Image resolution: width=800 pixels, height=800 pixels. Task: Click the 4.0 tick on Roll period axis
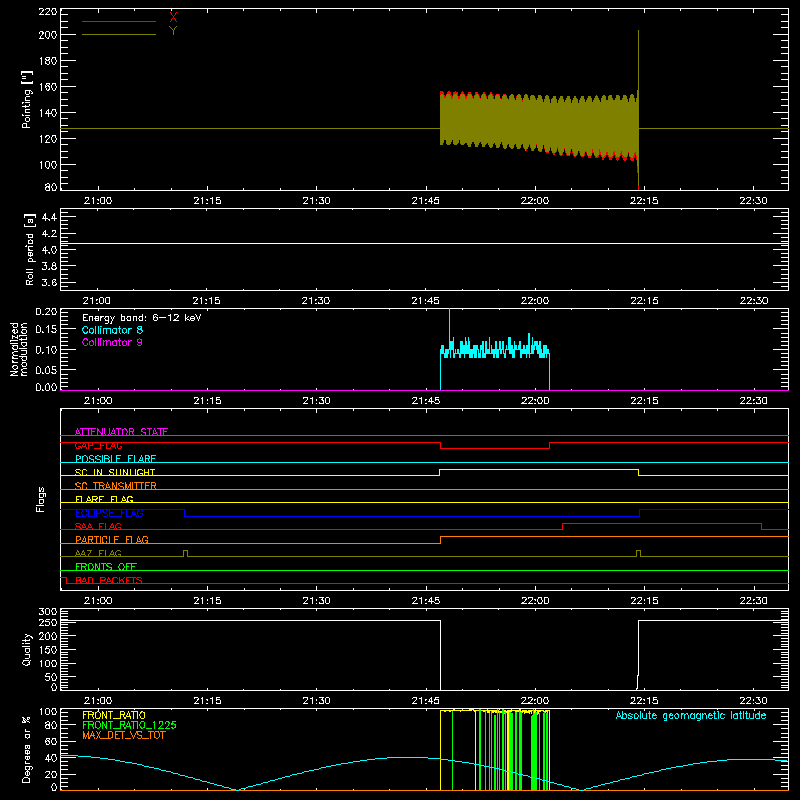[49, 250]
